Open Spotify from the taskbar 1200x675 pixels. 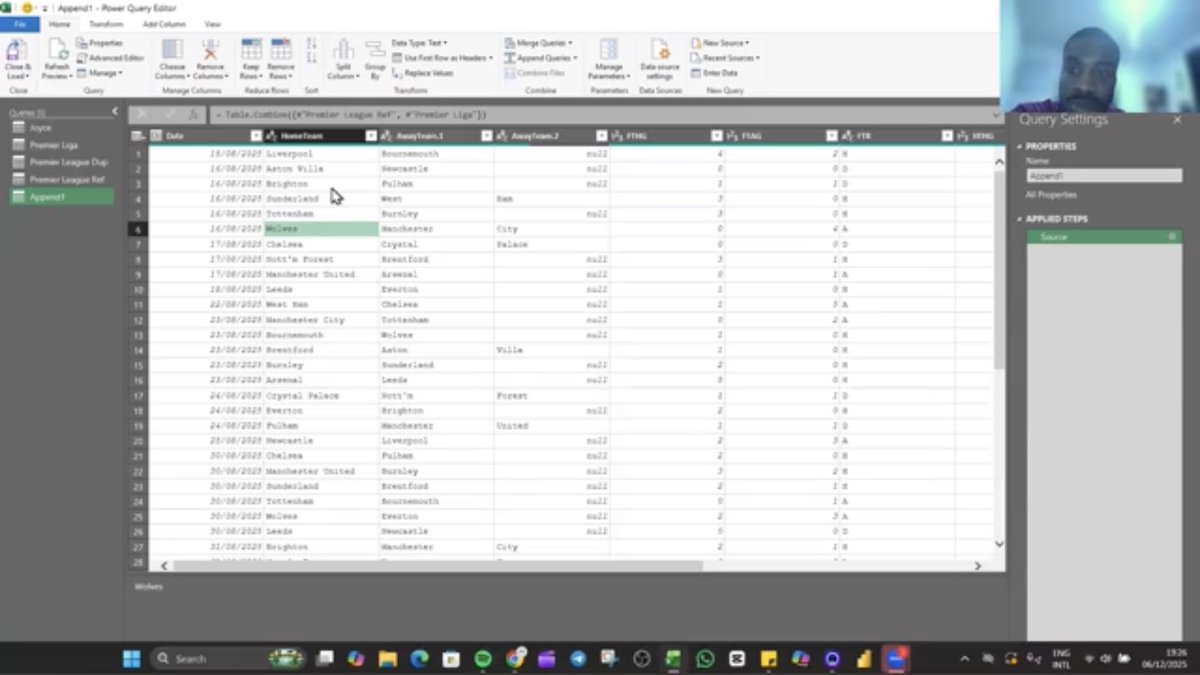point(482,658)
